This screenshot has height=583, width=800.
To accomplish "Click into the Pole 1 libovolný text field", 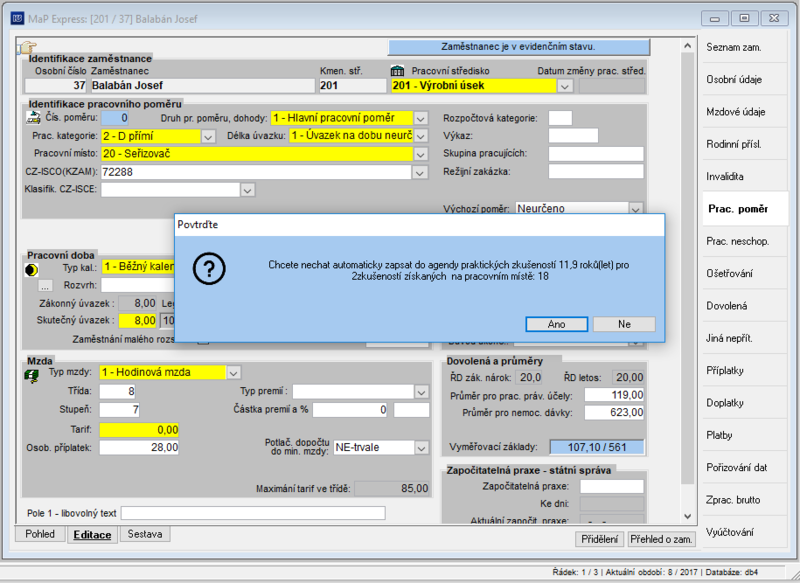I will coord(253,513).
